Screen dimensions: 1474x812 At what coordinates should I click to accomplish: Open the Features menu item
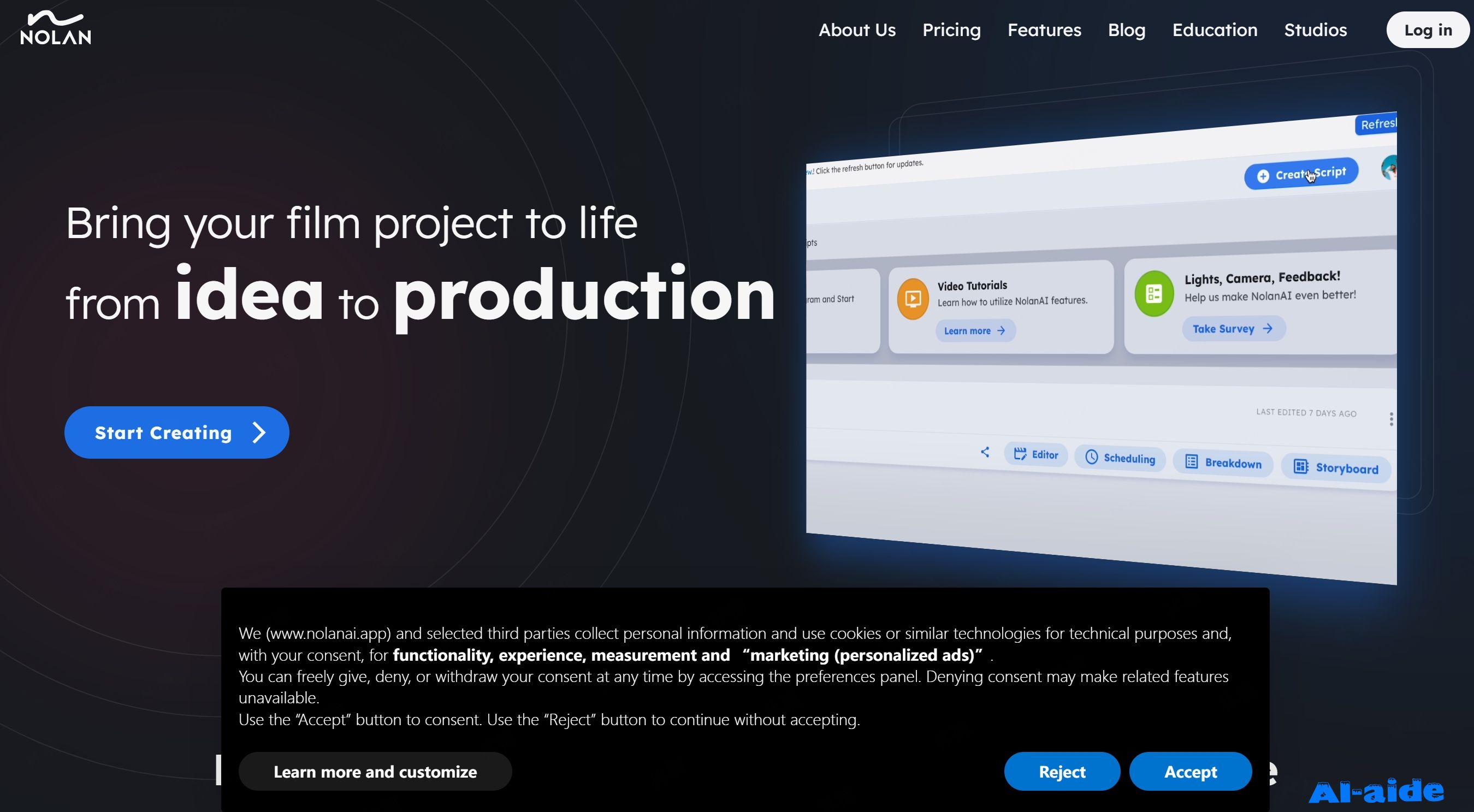coord(1044,29)
